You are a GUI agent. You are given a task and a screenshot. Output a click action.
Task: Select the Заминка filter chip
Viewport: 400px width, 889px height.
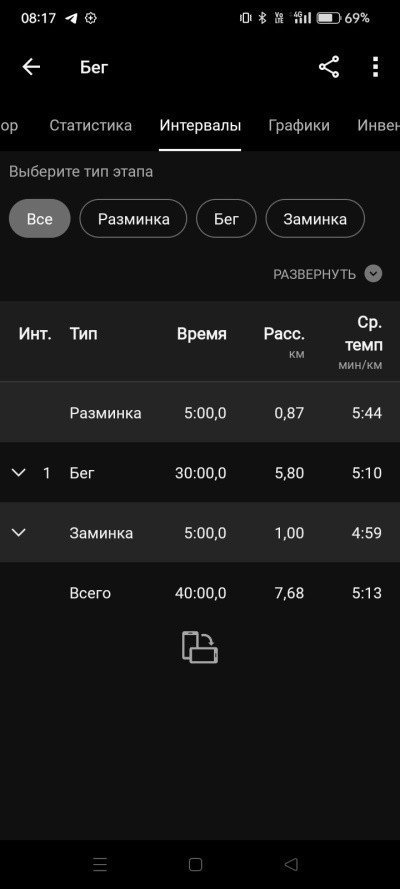click(315, 218)
